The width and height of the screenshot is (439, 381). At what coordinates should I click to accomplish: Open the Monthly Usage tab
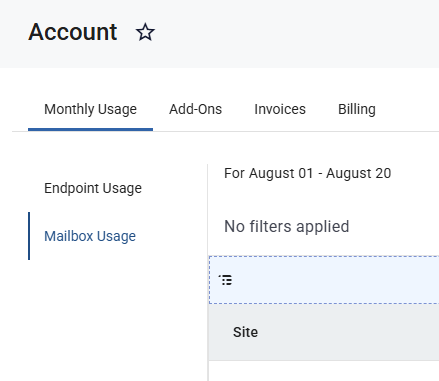[90, 109]
